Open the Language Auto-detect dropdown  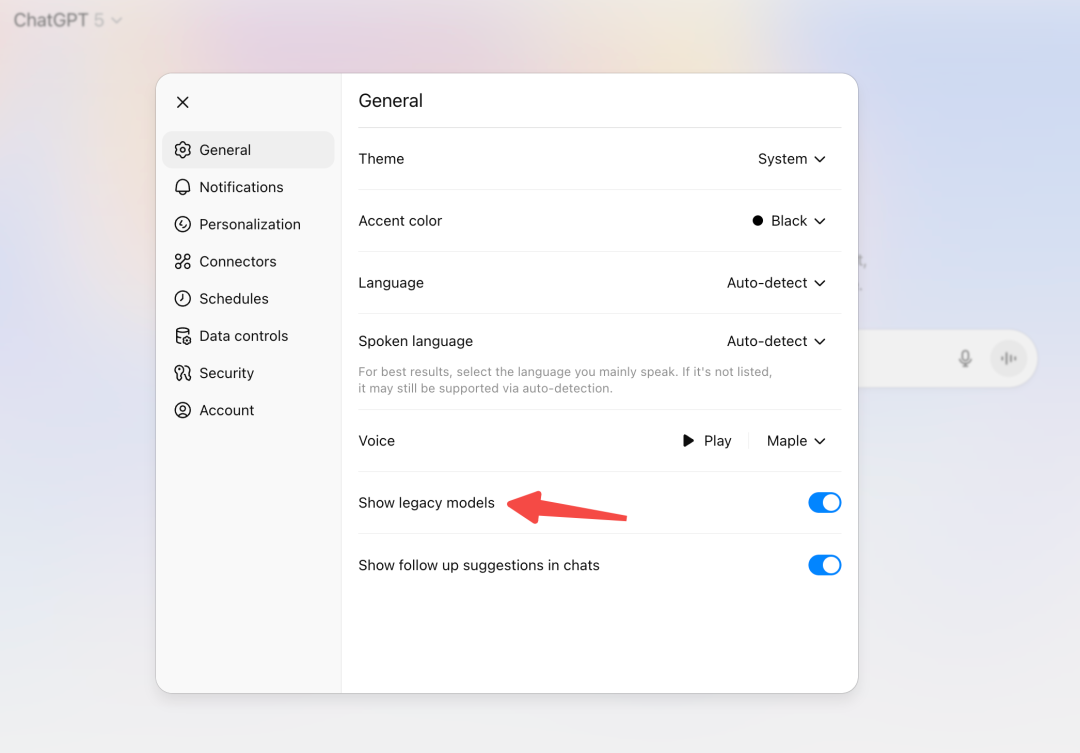776,282
